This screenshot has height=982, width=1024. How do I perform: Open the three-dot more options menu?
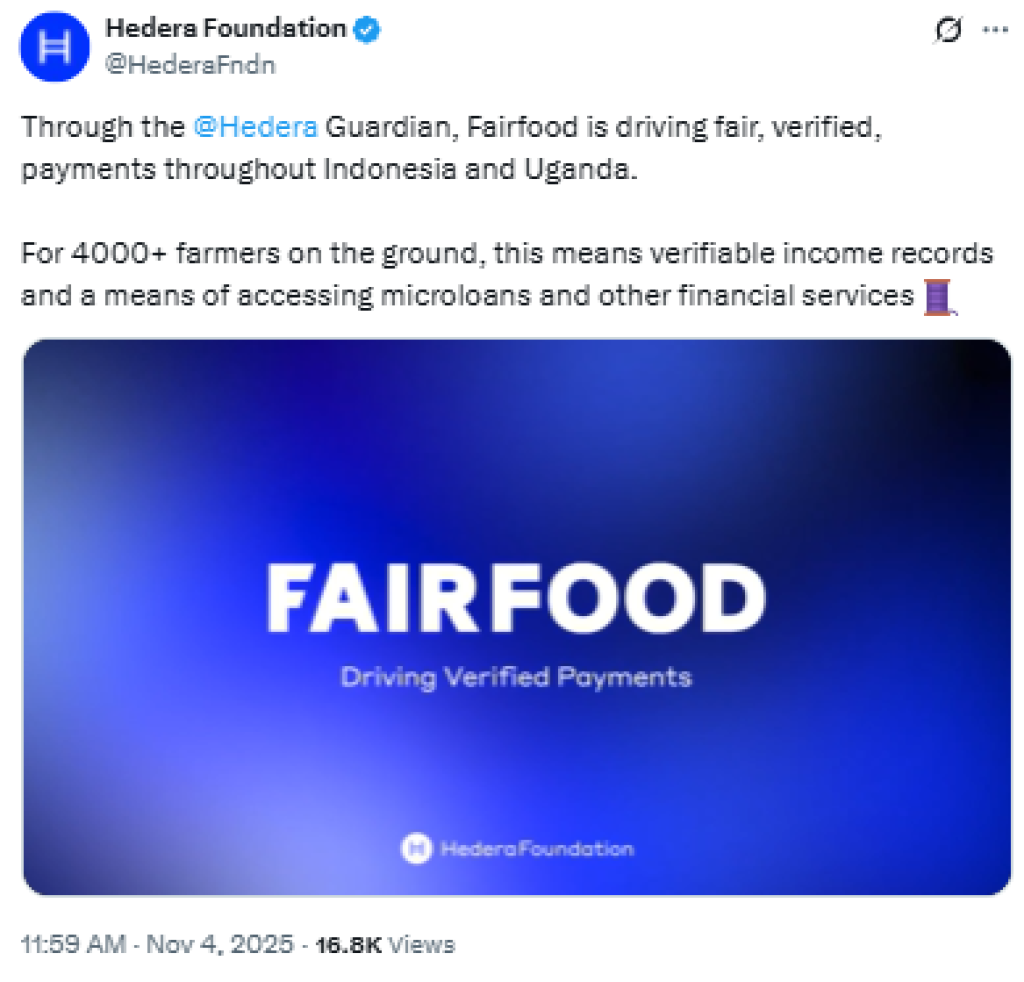pyautogui.click(x=995, y=29)
